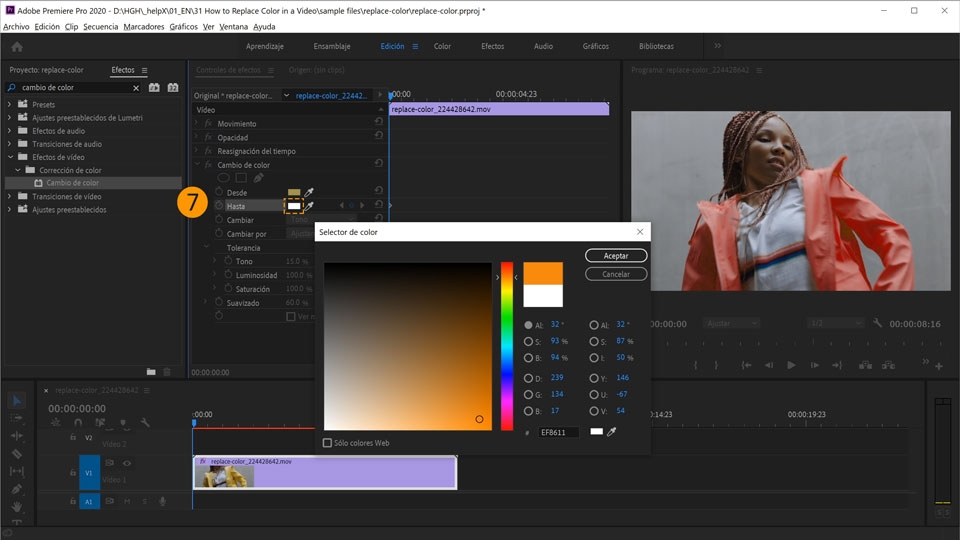Click the Cancelar button in color picker
This screenshot has height=540, width=960.
[x=616, y=274]
